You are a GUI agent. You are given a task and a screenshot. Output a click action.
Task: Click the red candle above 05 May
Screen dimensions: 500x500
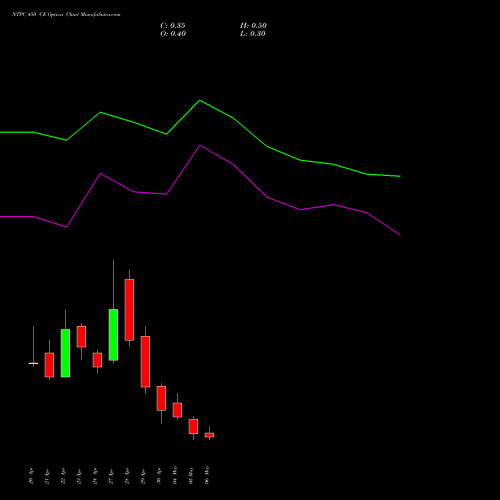pyautogui.click(x=193, y=426)
